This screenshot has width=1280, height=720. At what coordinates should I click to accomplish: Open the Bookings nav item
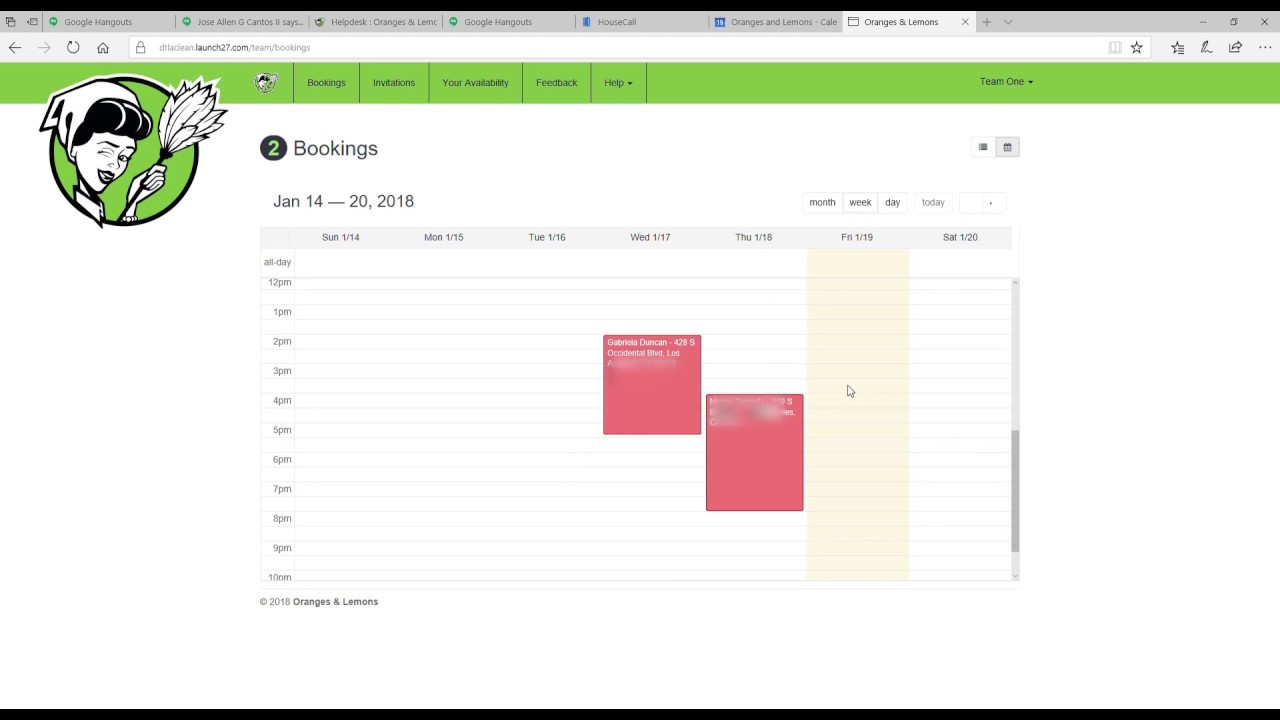tap(326, 83)
